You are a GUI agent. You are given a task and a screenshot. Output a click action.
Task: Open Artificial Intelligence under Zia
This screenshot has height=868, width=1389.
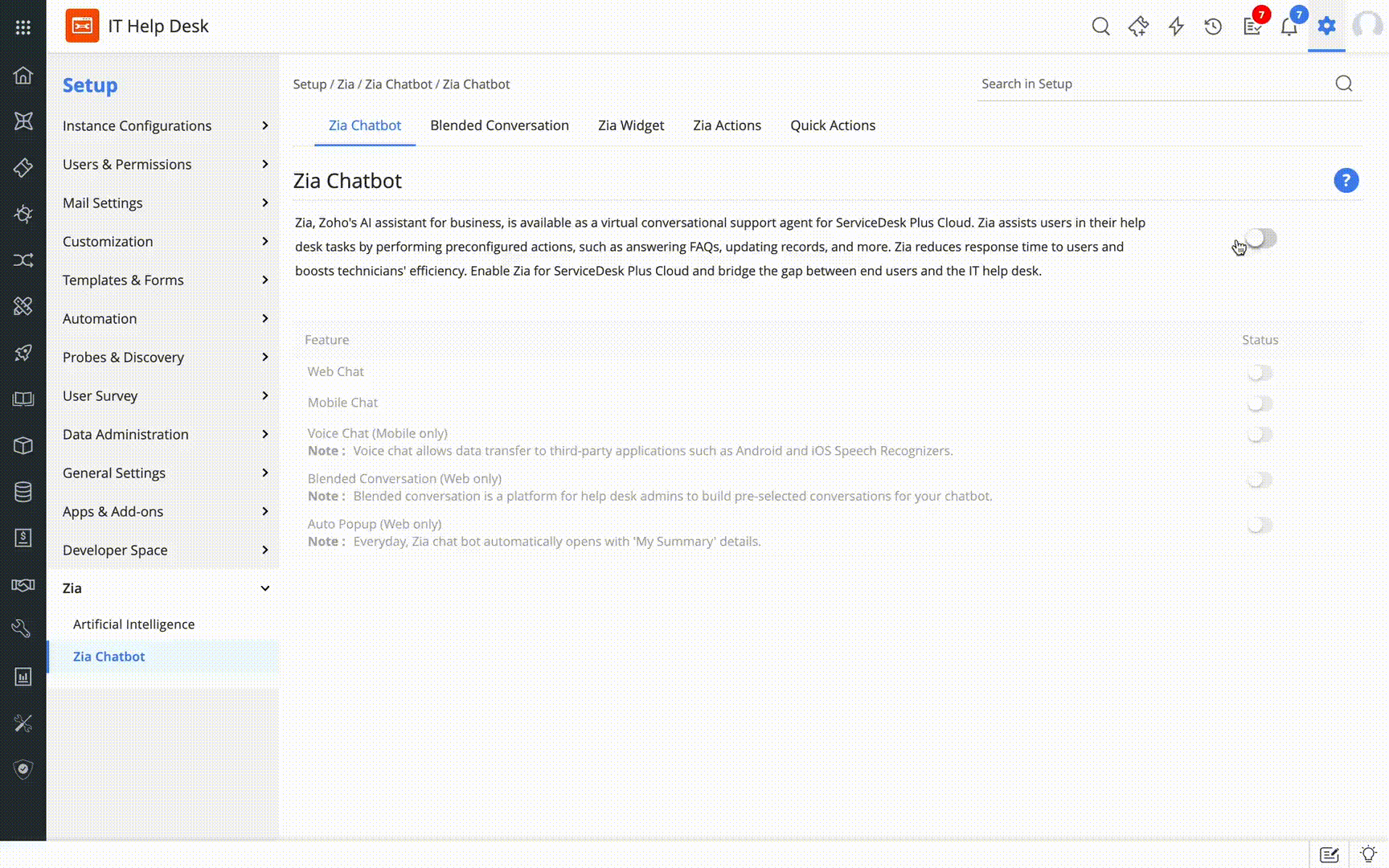(x=133, y=624)
